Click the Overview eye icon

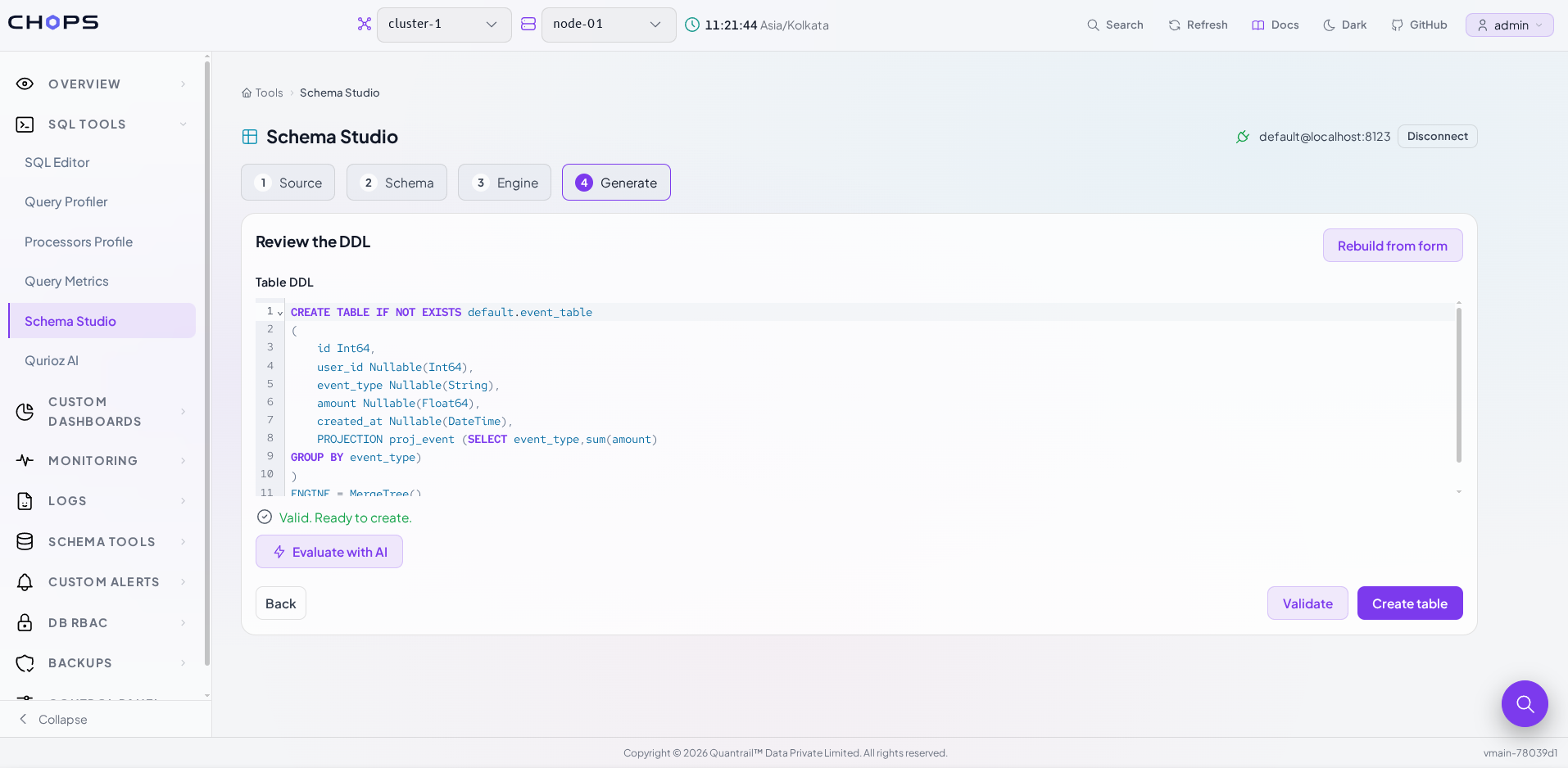[25, 84]
